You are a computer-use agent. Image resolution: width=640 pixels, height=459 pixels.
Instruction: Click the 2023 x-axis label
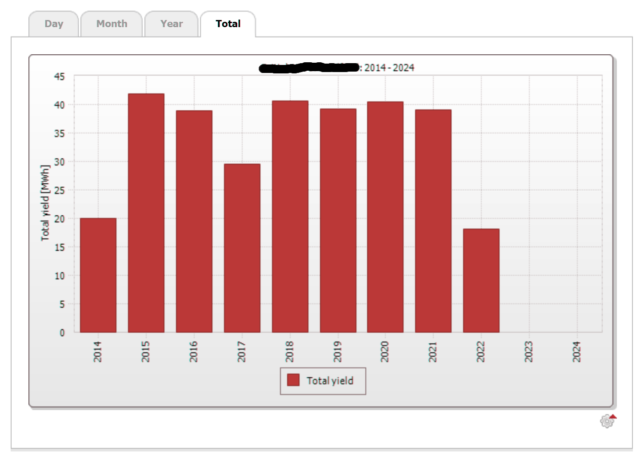[x=529, y=351]
